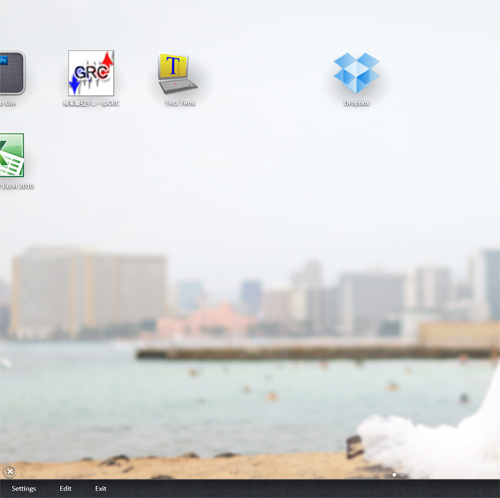Click the Excel 2010 label text
Screen dimensions: 500x498
tap(17, 186)
